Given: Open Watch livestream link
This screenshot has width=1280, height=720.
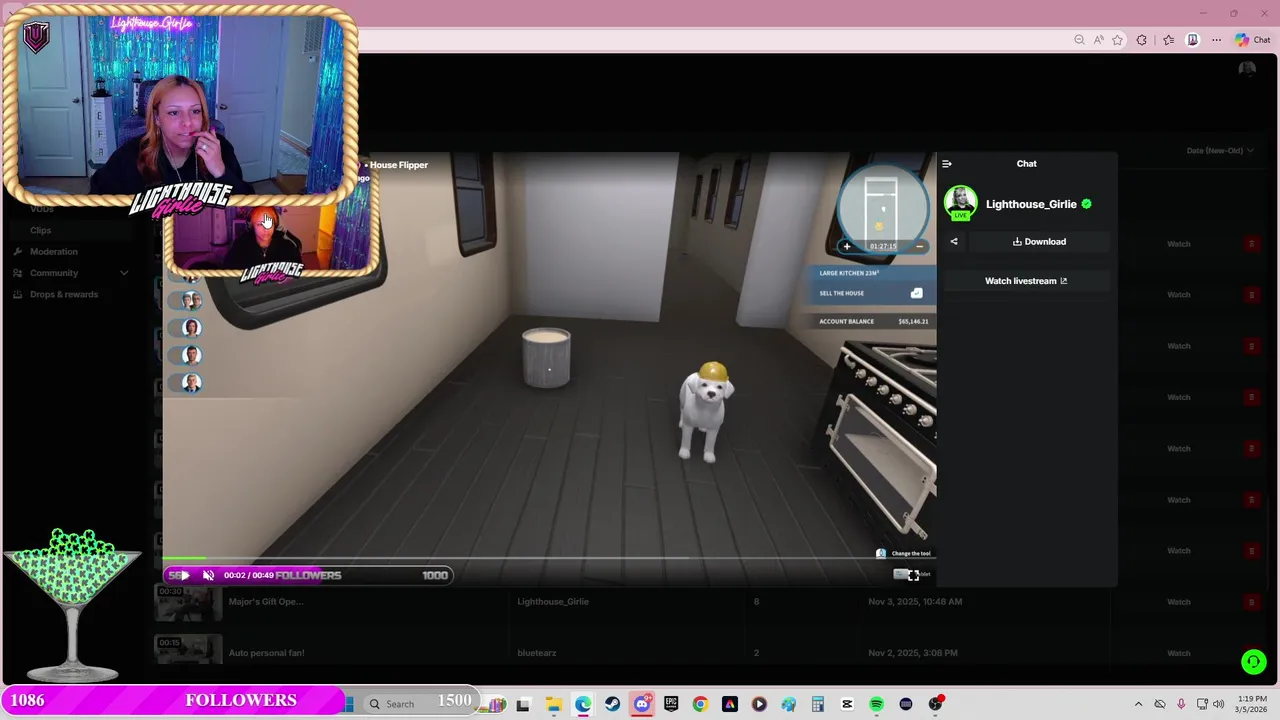Looking at the screenshot, I should (x=1026, y=281).
